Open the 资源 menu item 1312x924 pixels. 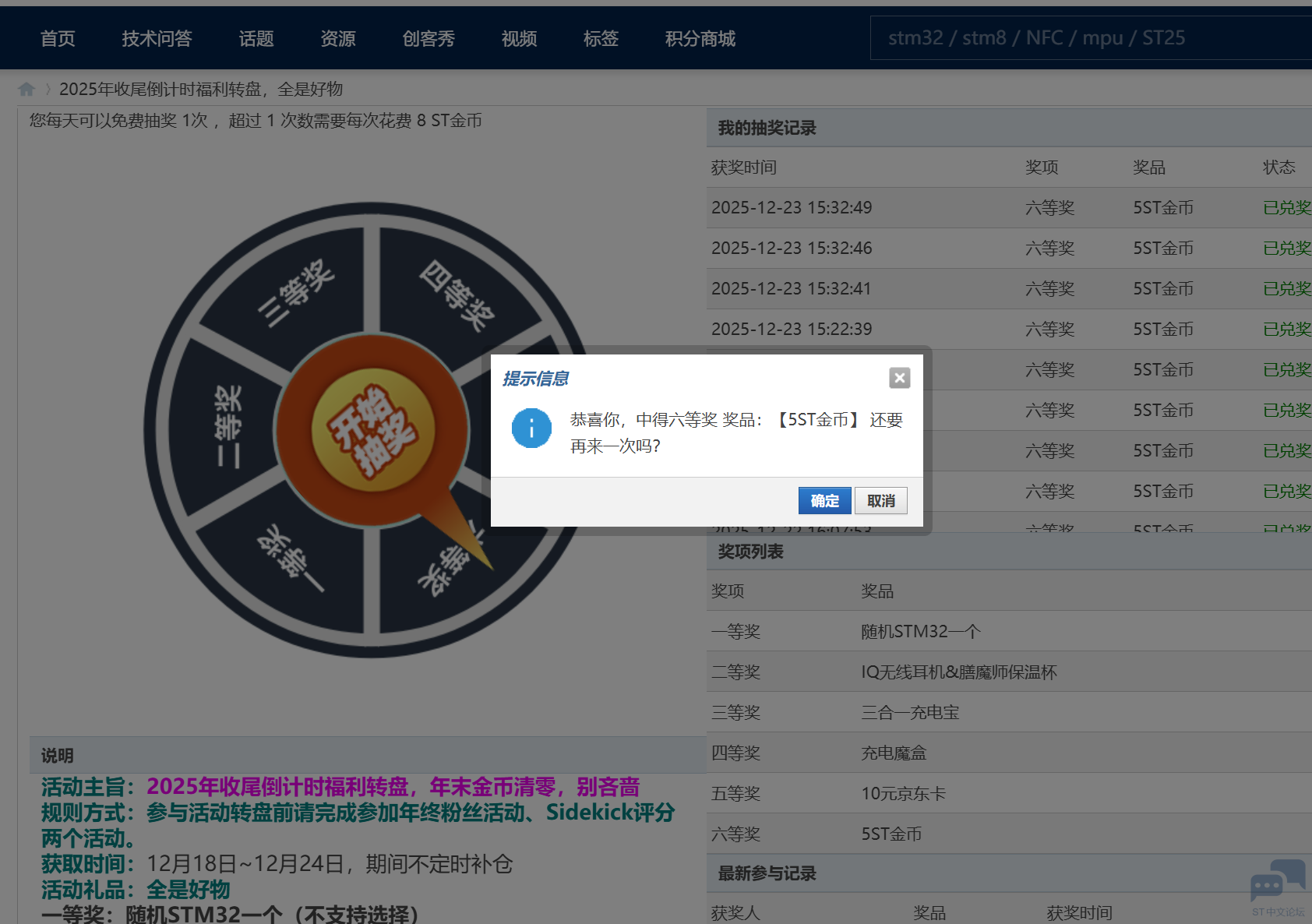point(338,38)
